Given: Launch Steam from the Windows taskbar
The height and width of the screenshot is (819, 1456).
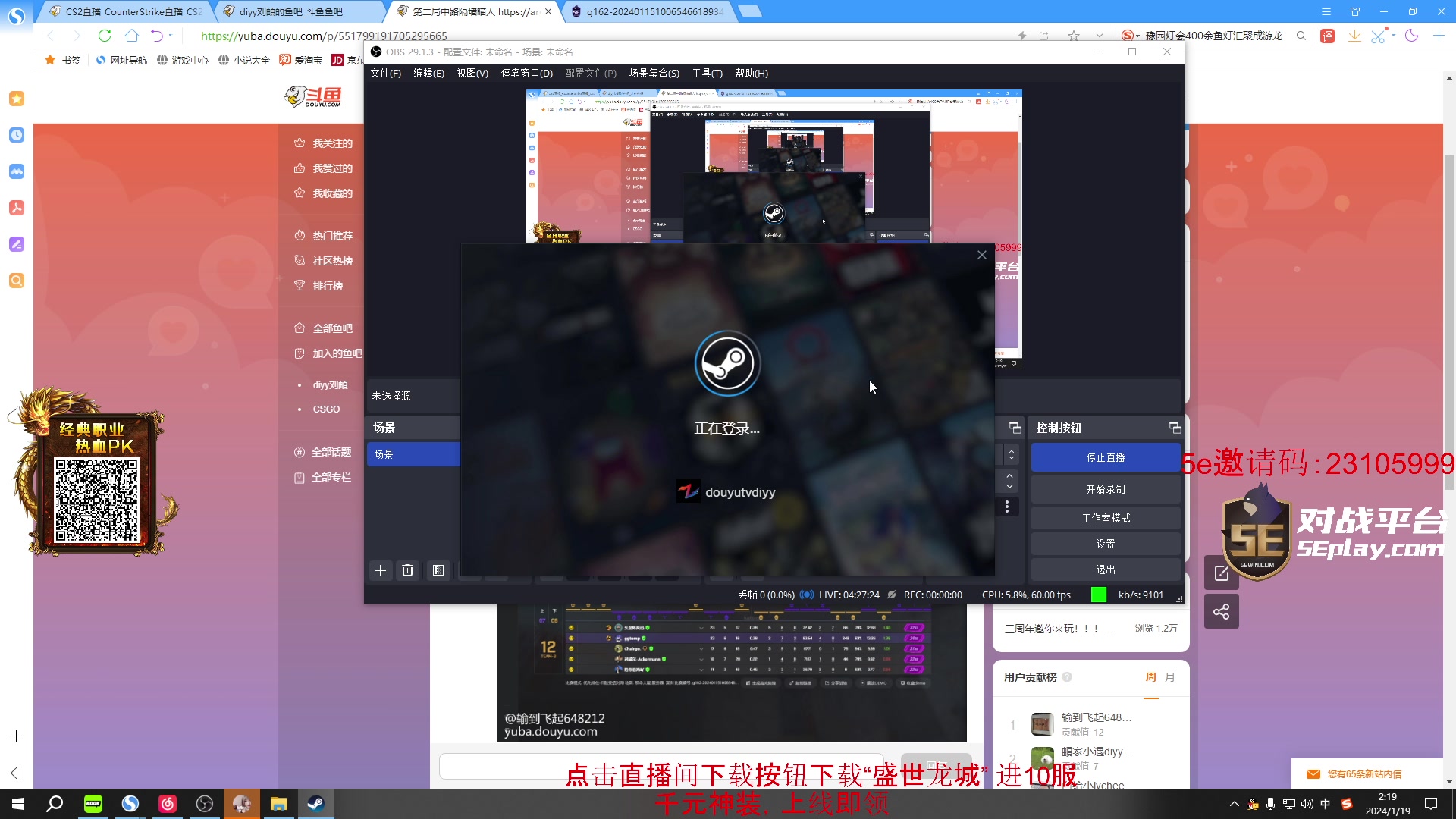Looking at the screenshot, I should click(x=315, y=803).
